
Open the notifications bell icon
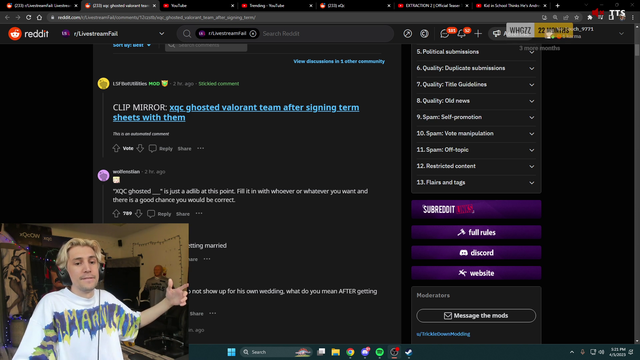[x=461, y=34]
